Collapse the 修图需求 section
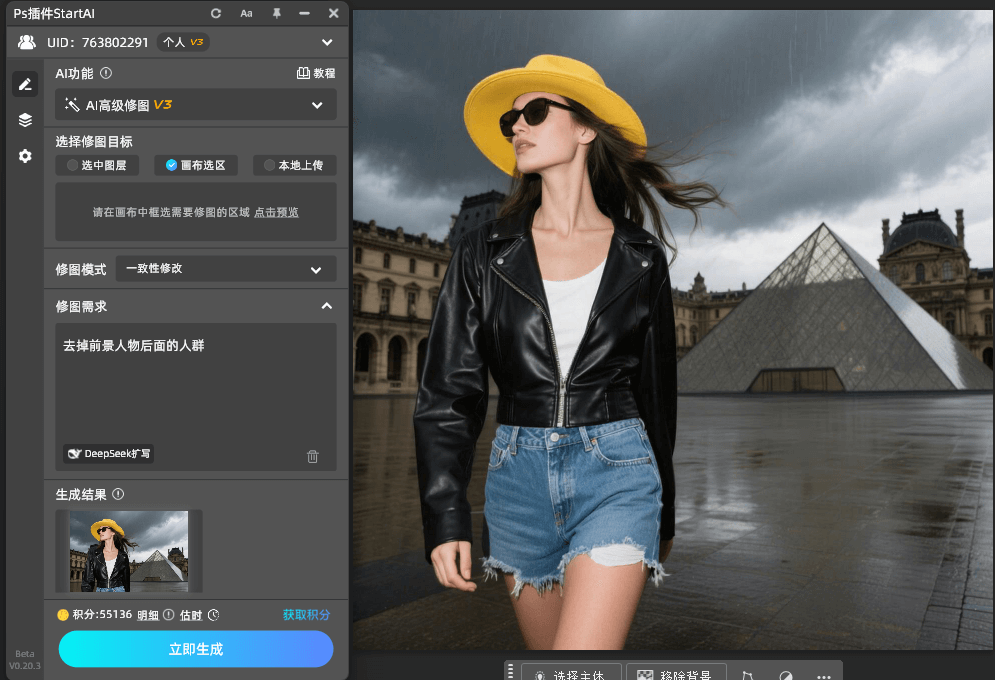This screenshot has height=680, width=995. point(326,306)
